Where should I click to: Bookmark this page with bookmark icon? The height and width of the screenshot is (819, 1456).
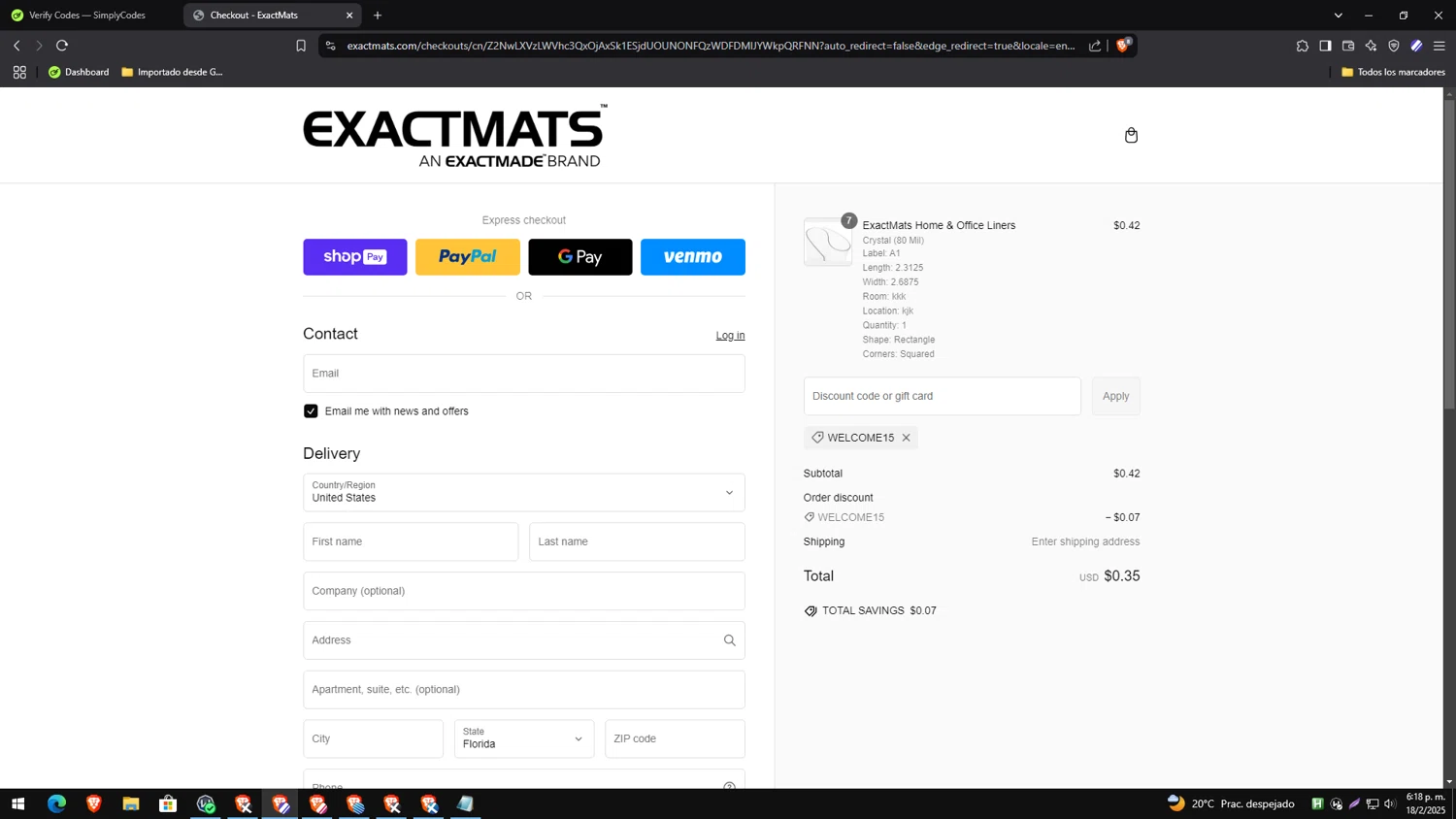tap(301, 46)
